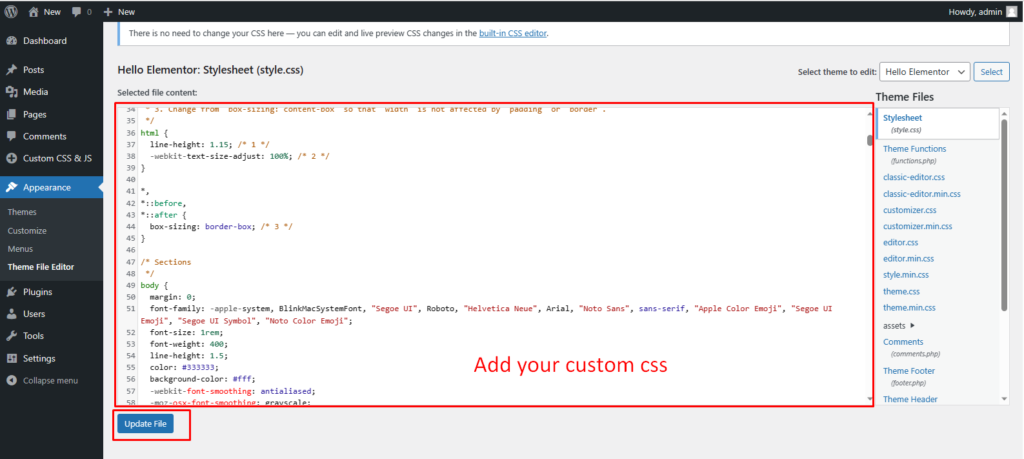Viewport: 1024px width, 459px height.
Task: Click the theme files scroll-up arrow
Action: (1004, 113)
